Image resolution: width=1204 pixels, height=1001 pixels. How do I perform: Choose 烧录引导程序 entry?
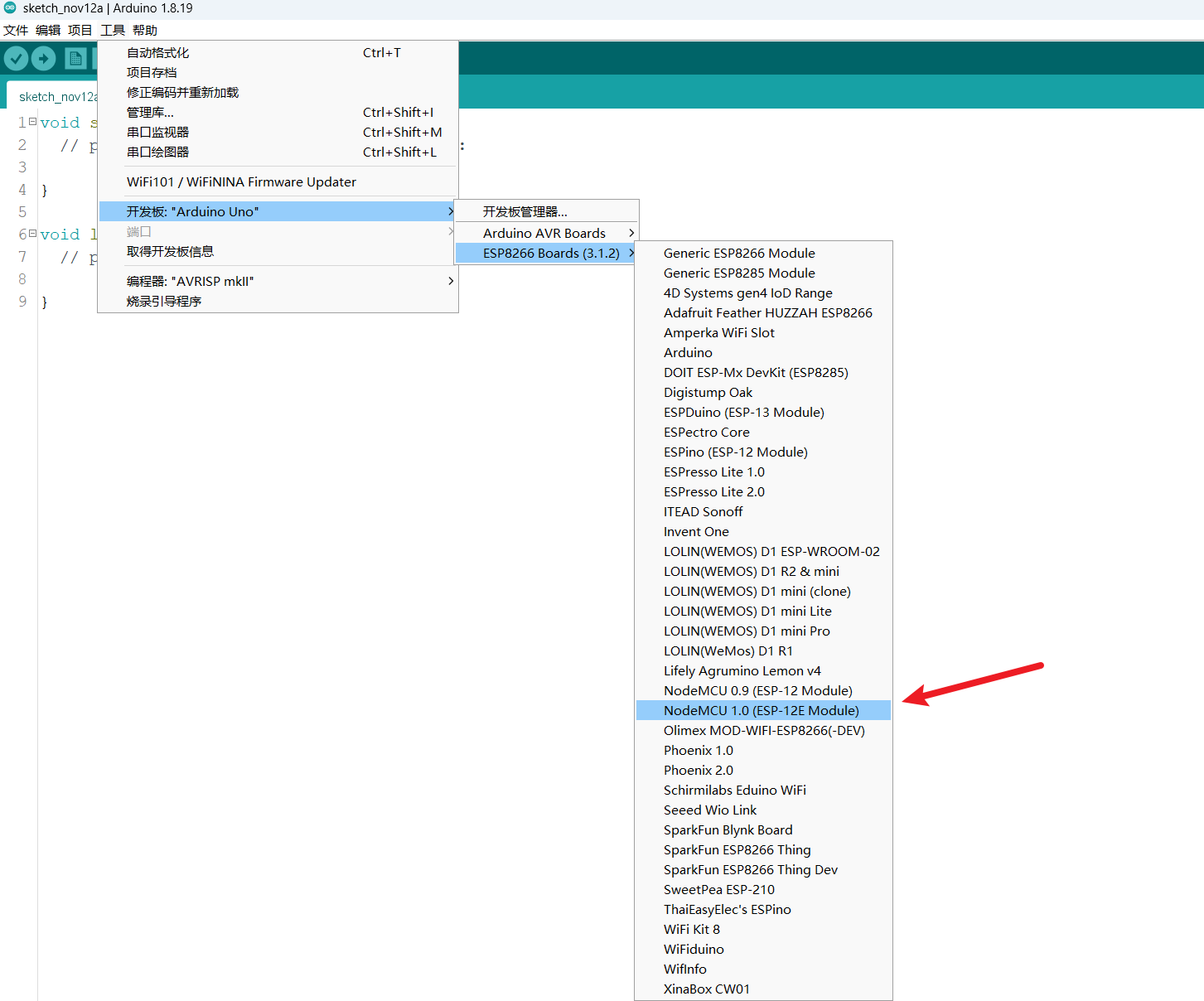278,301
